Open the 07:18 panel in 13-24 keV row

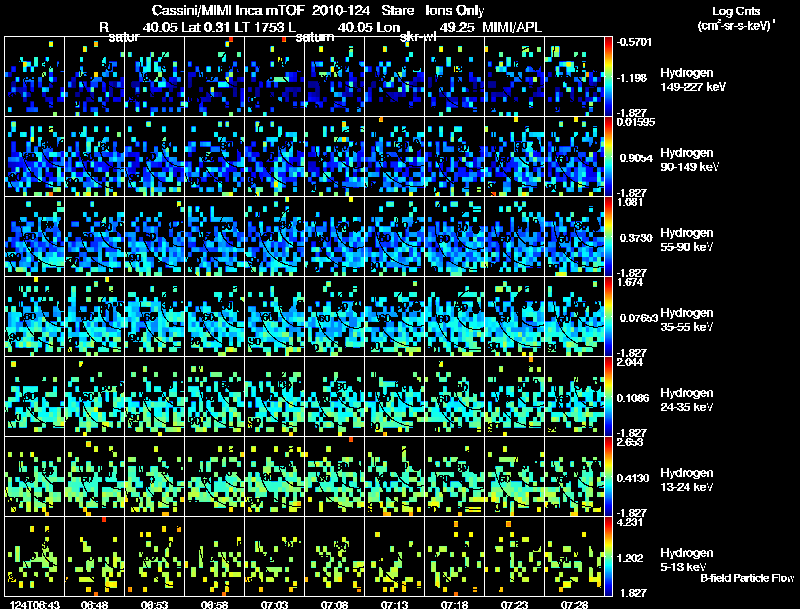(x=454, y=477)
